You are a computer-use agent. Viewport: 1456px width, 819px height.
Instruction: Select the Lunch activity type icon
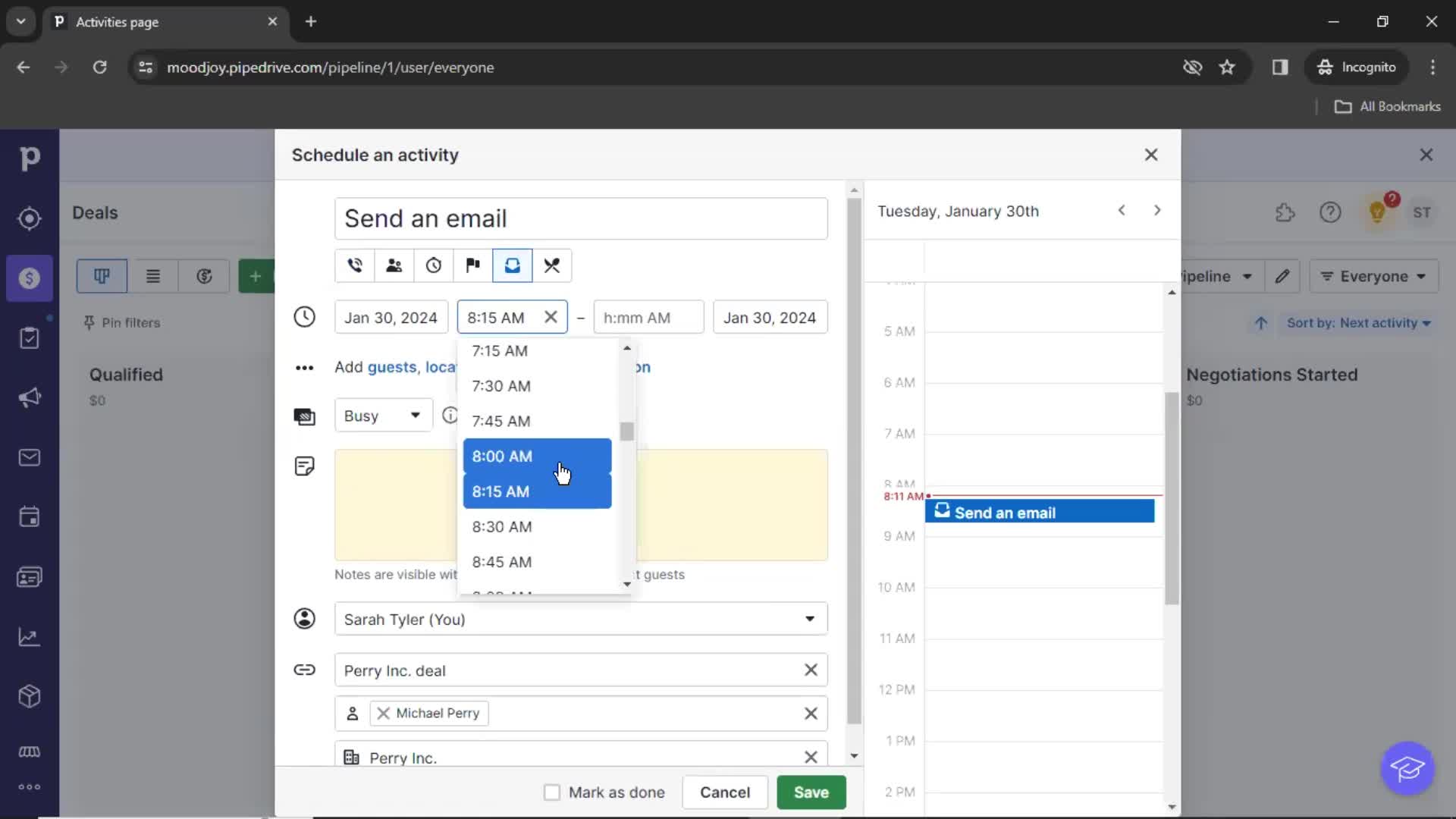click(x=552, y=265)
